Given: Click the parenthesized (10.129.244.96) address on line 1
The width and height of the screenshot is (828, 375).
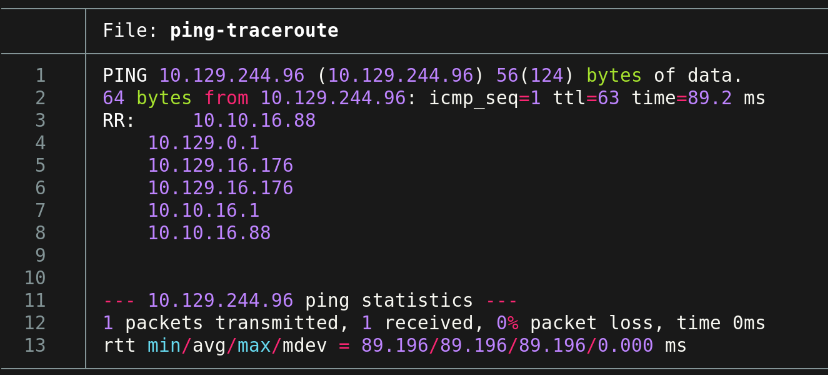Looking at the screenshot, I should tap(401, 76).
